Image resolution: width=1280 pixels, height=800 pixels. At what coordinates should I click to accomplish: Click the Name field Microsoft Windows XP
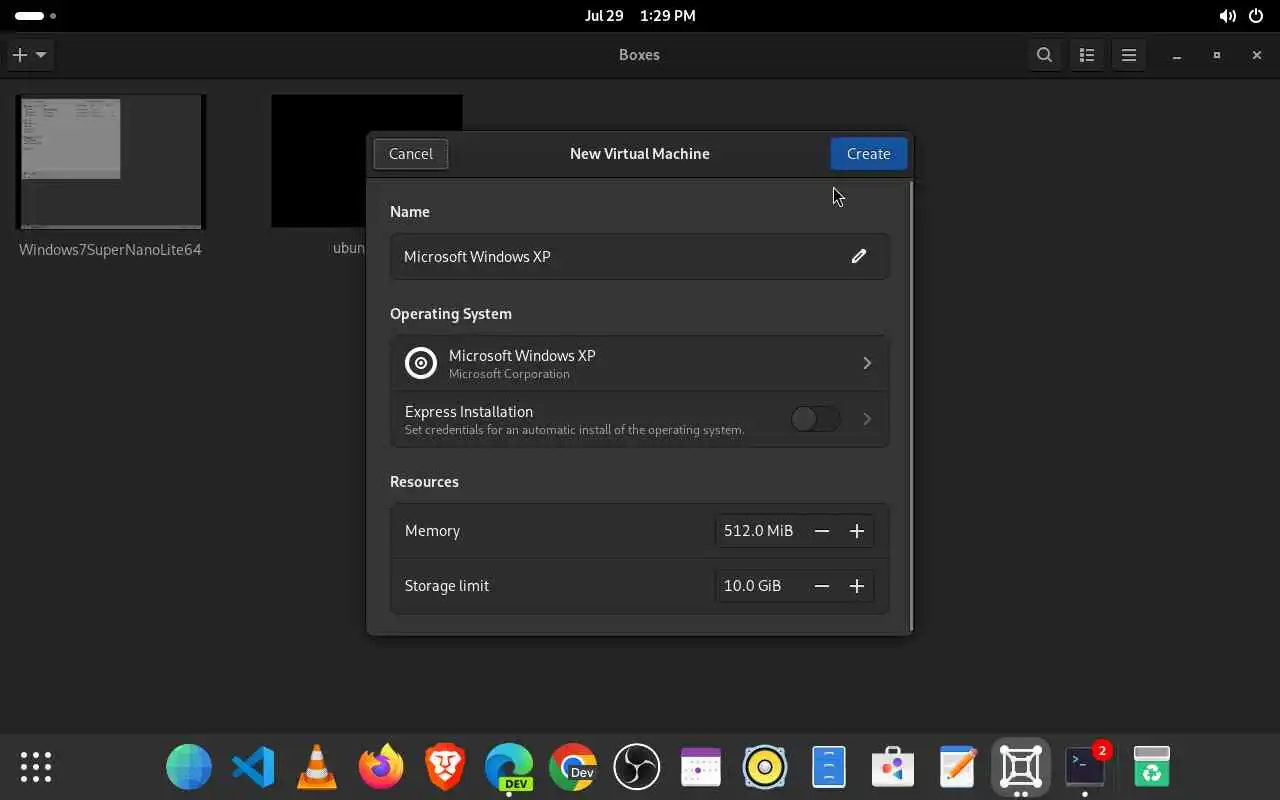point(640,257)
